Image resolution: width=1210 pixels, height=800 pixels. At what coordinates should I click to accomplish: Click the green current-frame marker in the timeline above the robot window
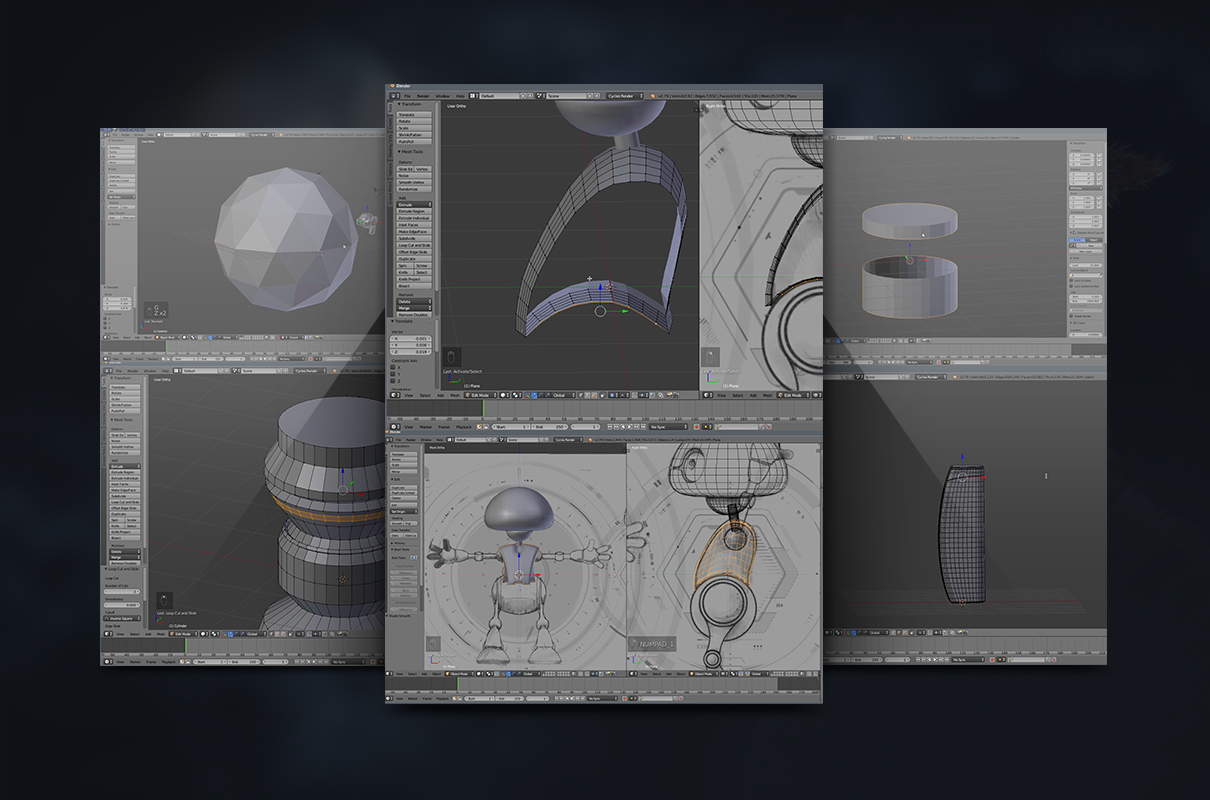tap(483, 406)
